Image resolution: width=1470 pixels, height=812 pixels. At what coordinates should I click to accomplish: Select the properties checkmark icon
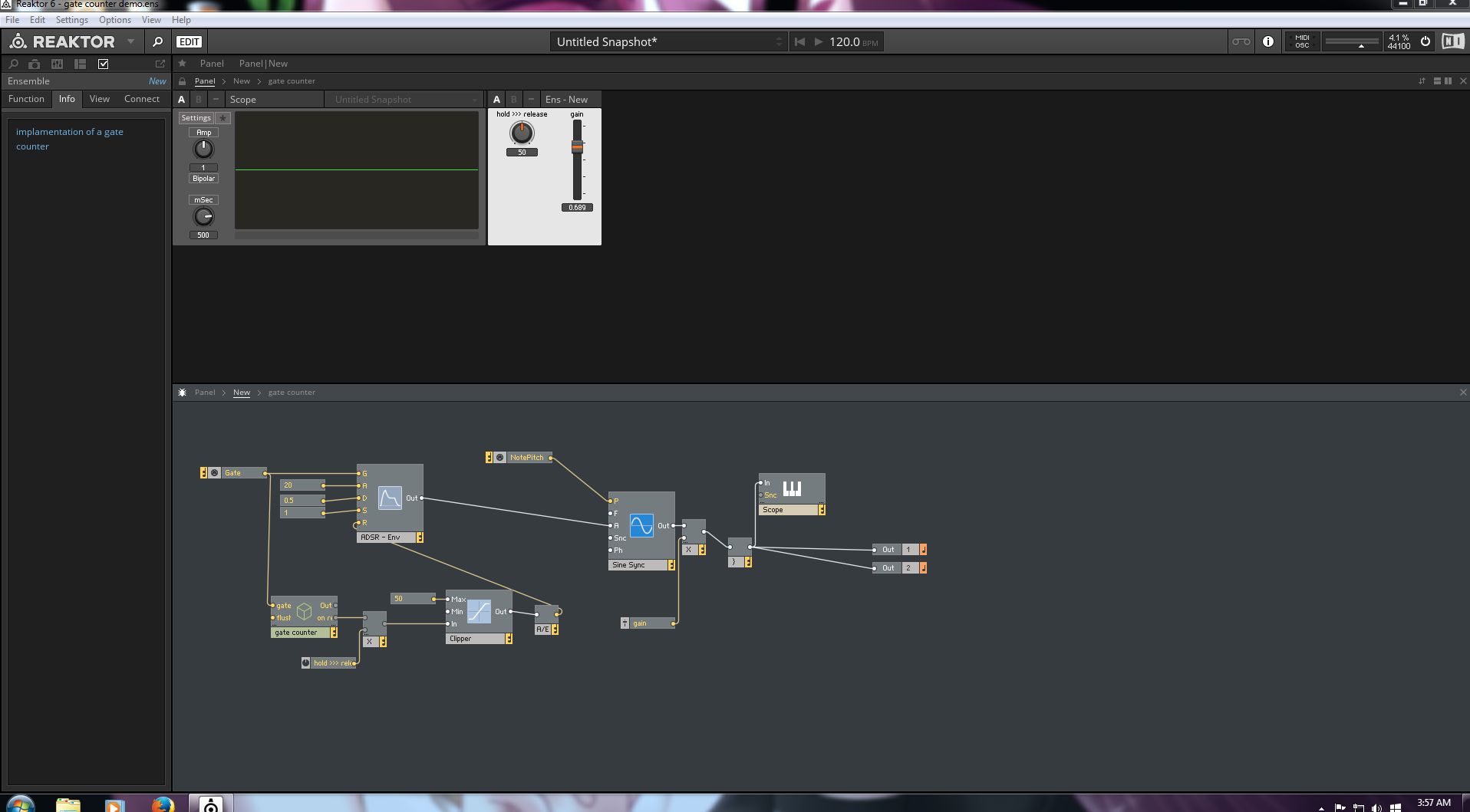pyautogui.click(x=104, y=64)
